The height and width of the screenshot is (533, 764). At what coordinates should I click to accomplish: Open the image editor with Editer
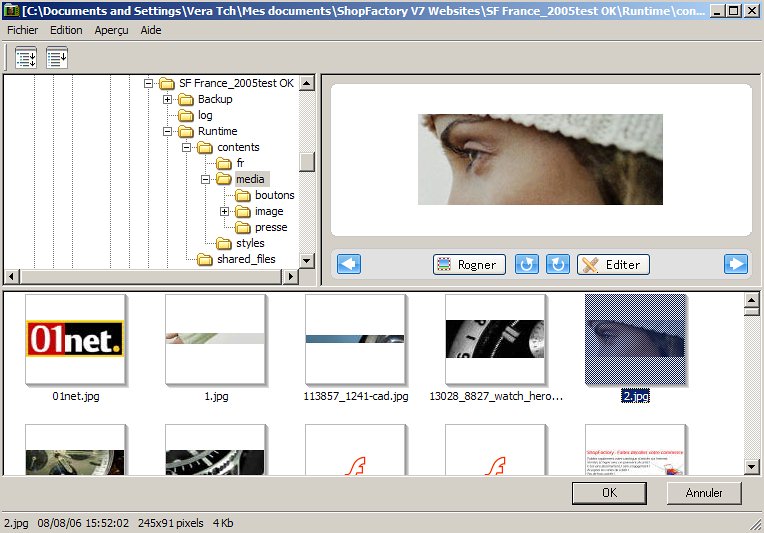tap(613, 264)
